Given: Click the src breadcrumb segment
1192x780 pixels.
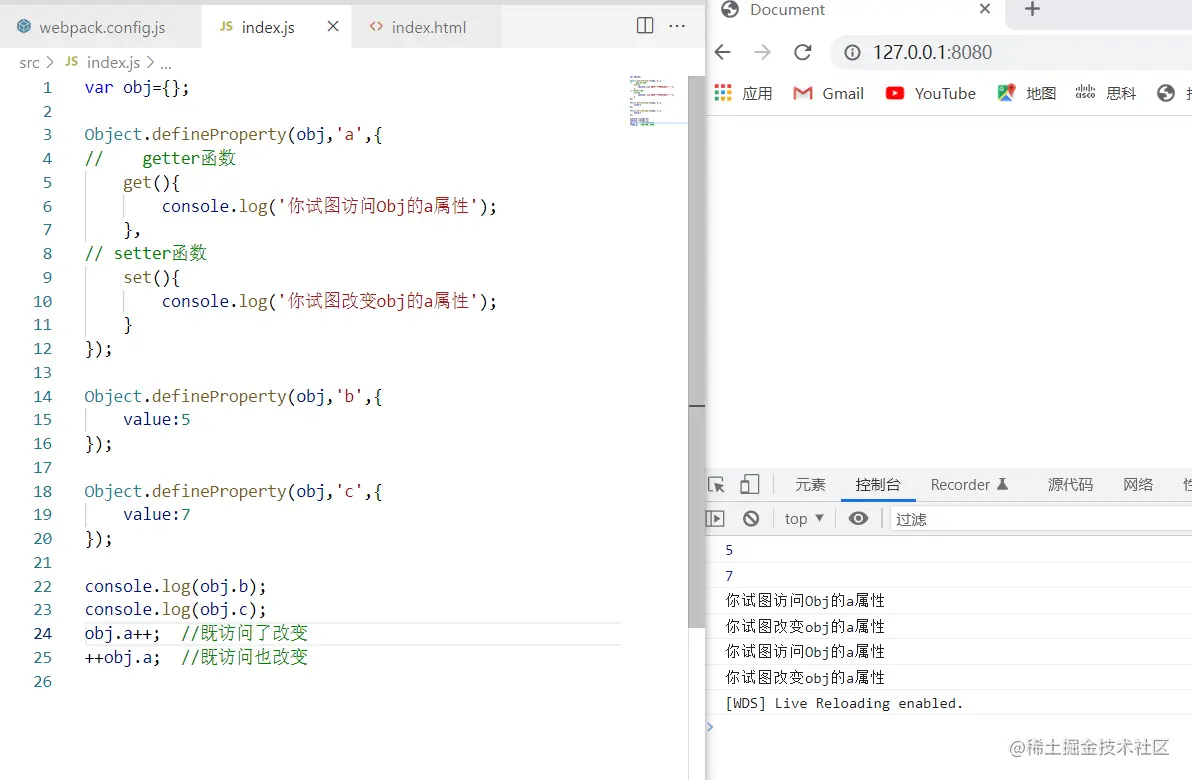Looking at the screenshot, I should (30, 62).
